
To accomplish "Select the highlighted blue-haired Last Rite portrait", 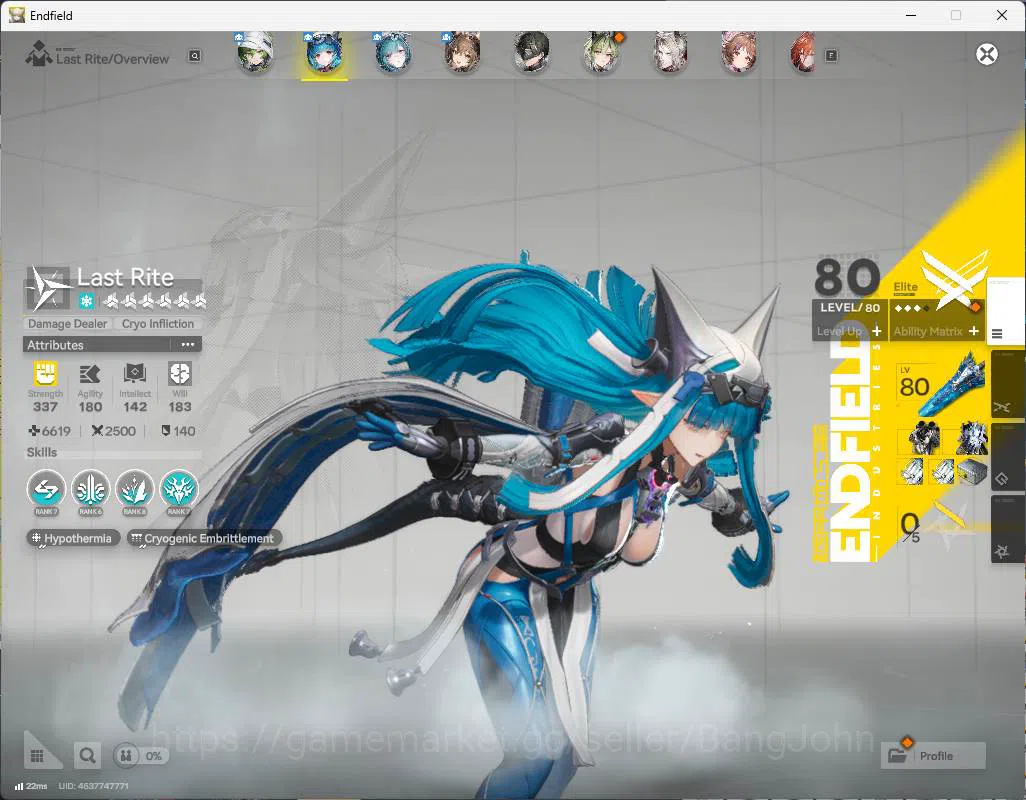I will tap(325, 54).
